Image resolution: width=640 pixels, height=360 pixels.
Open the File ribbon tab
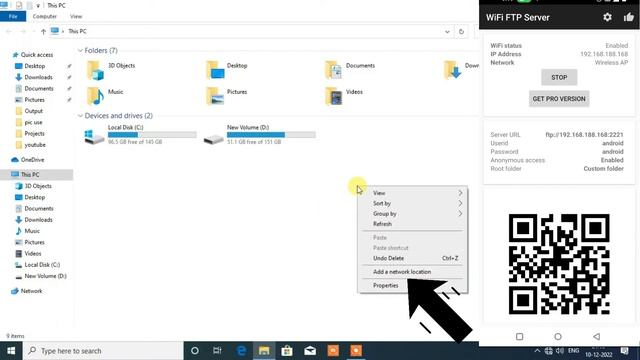click(x=13, y=16)
